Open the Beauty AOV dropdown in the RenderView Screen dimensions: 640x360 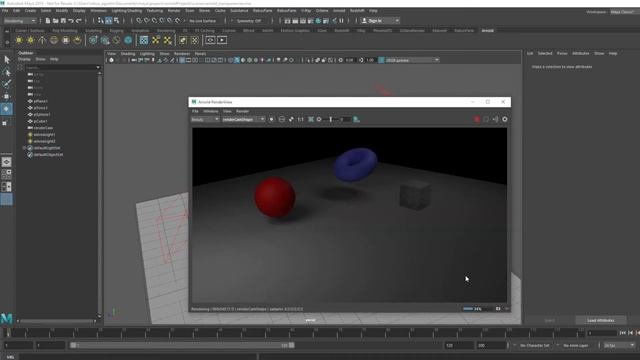205,119
